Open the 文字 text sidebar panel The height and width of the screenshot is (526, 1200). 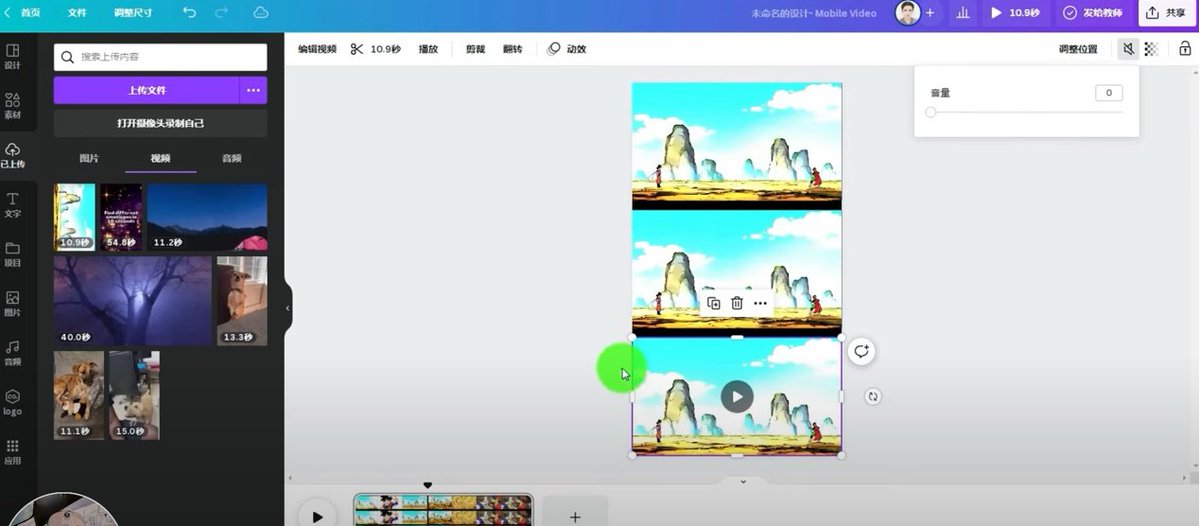tap(13, 205)
